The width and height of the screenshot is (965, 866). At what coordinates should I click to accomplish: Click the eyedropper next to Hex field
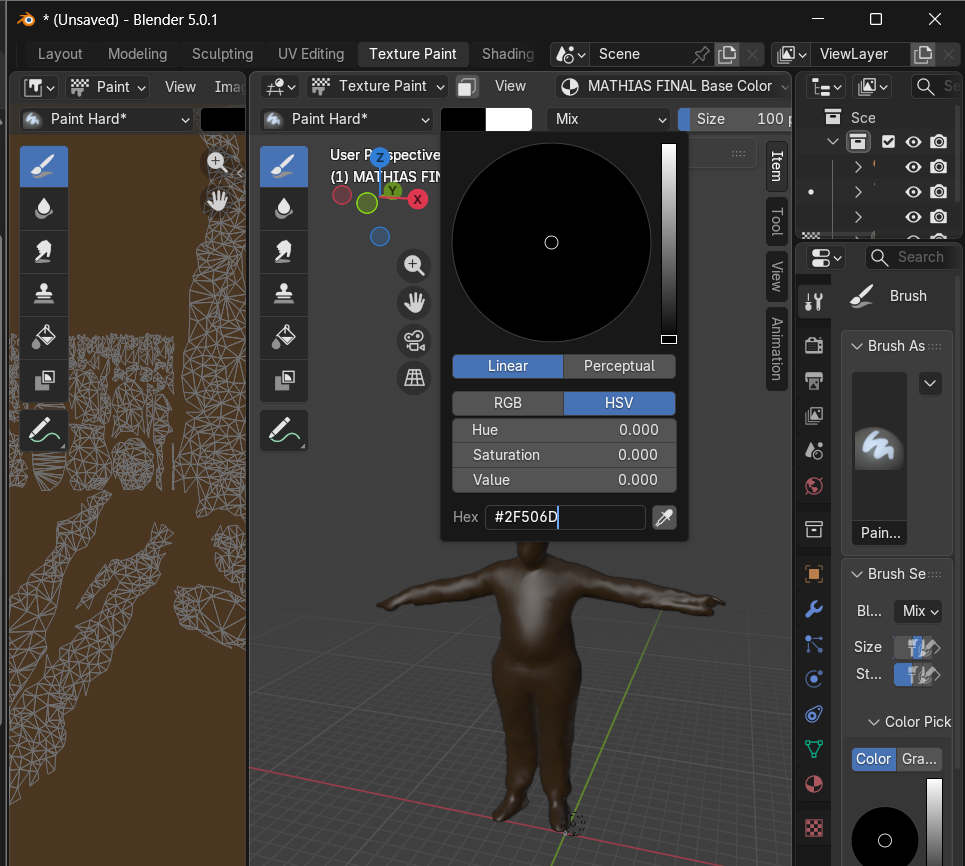663,517
